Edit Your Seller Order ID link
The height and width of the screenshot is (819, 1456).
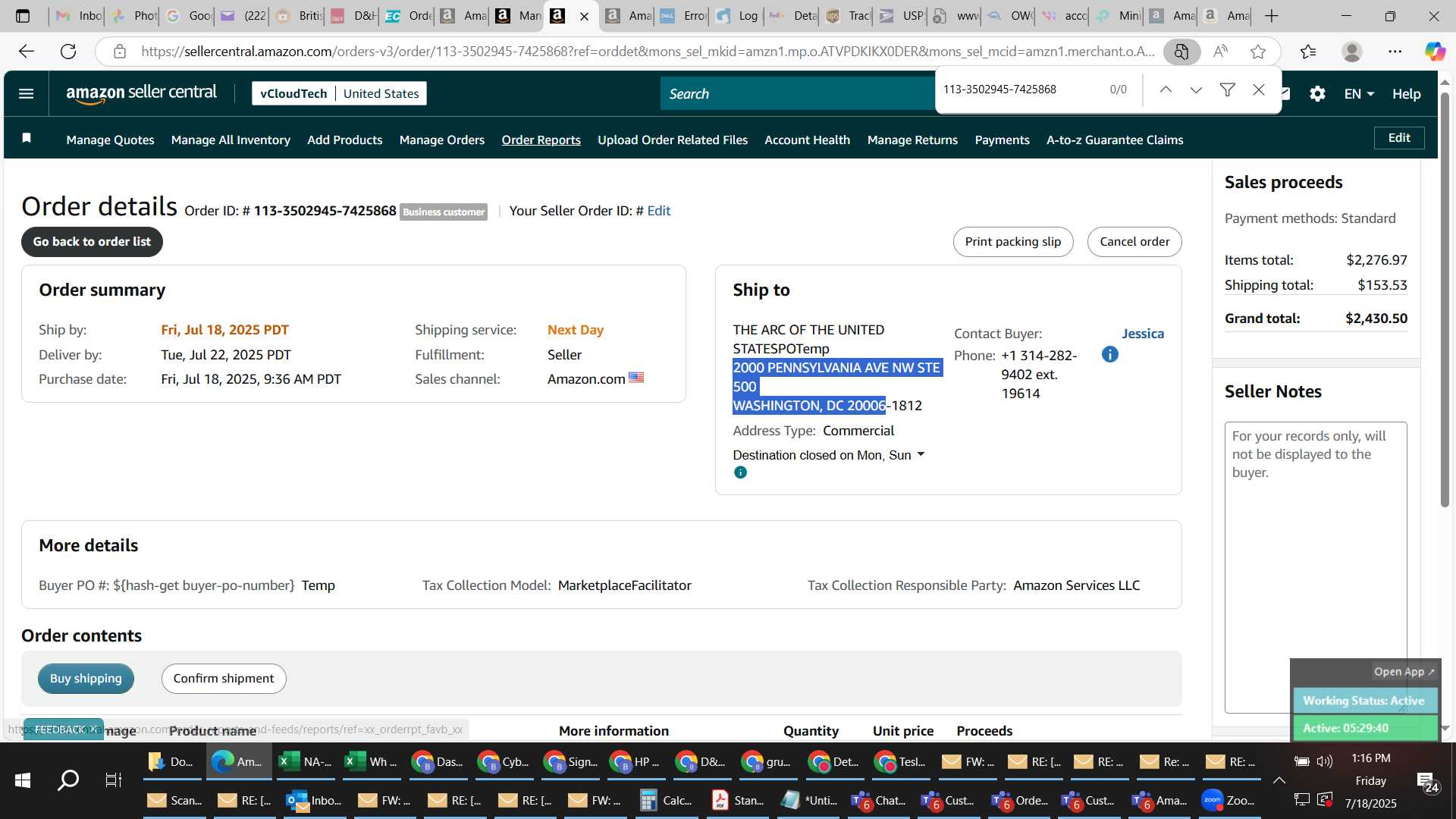tap(658, 211)
